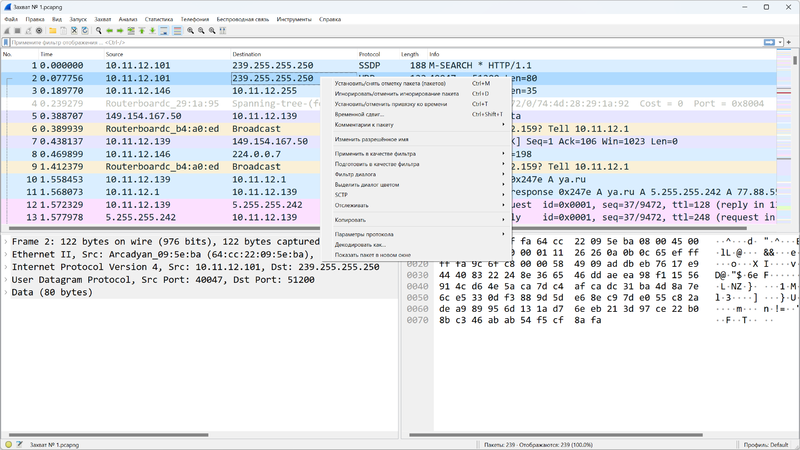This screenshot has width=800, height=450.
Task: Sort by the Time column header
Action: tap(71, 54)
